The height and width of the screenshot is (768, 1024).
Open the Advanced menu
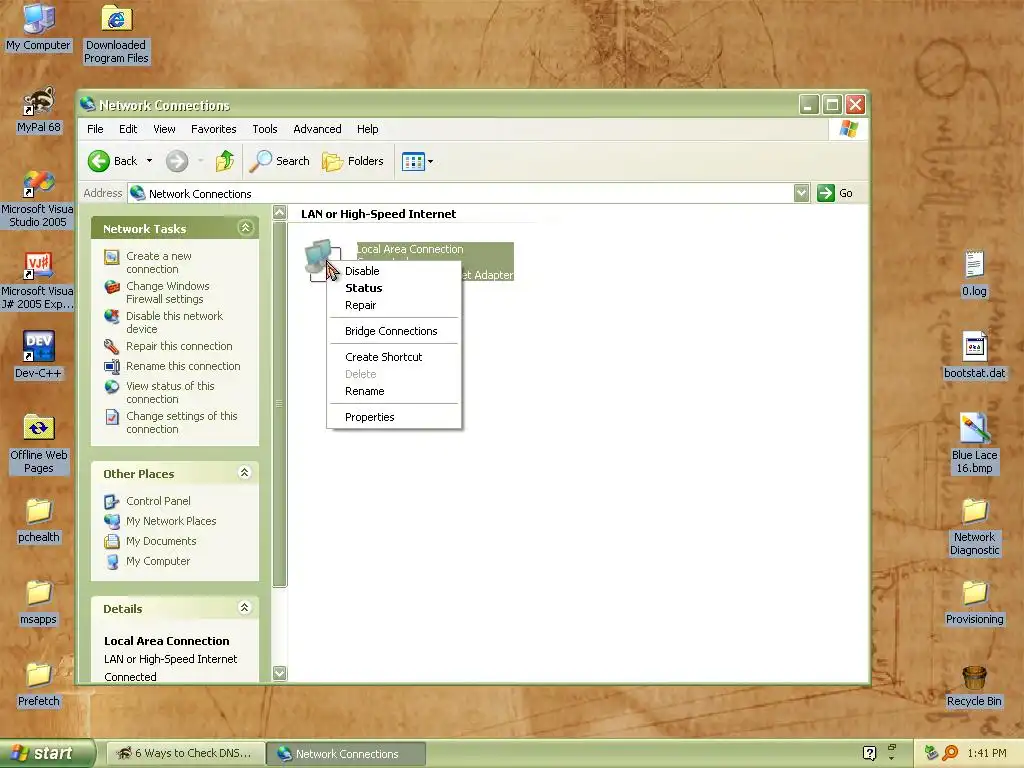317,129
